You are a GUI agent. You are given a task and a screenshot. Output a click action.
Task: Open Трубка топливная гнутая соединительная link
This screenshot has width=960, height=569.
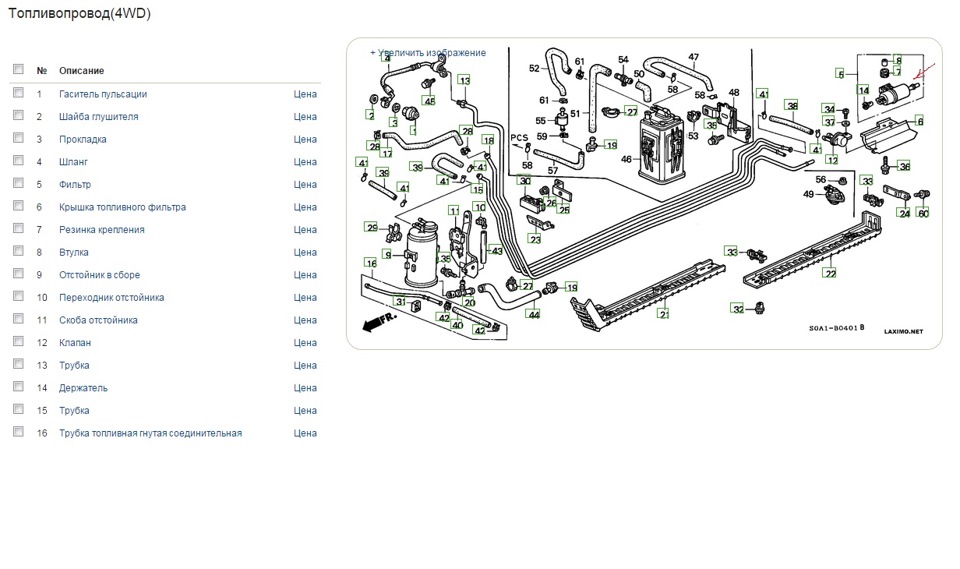click(151, 434)
